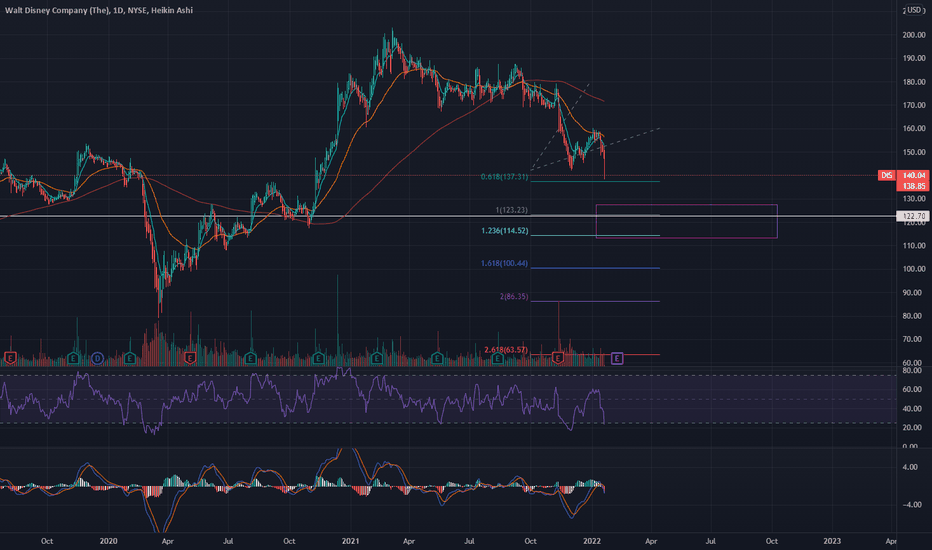This screenshot has height=550, width=932.
Task: Open the August 2021 green earnings marker
Action: 498,358
